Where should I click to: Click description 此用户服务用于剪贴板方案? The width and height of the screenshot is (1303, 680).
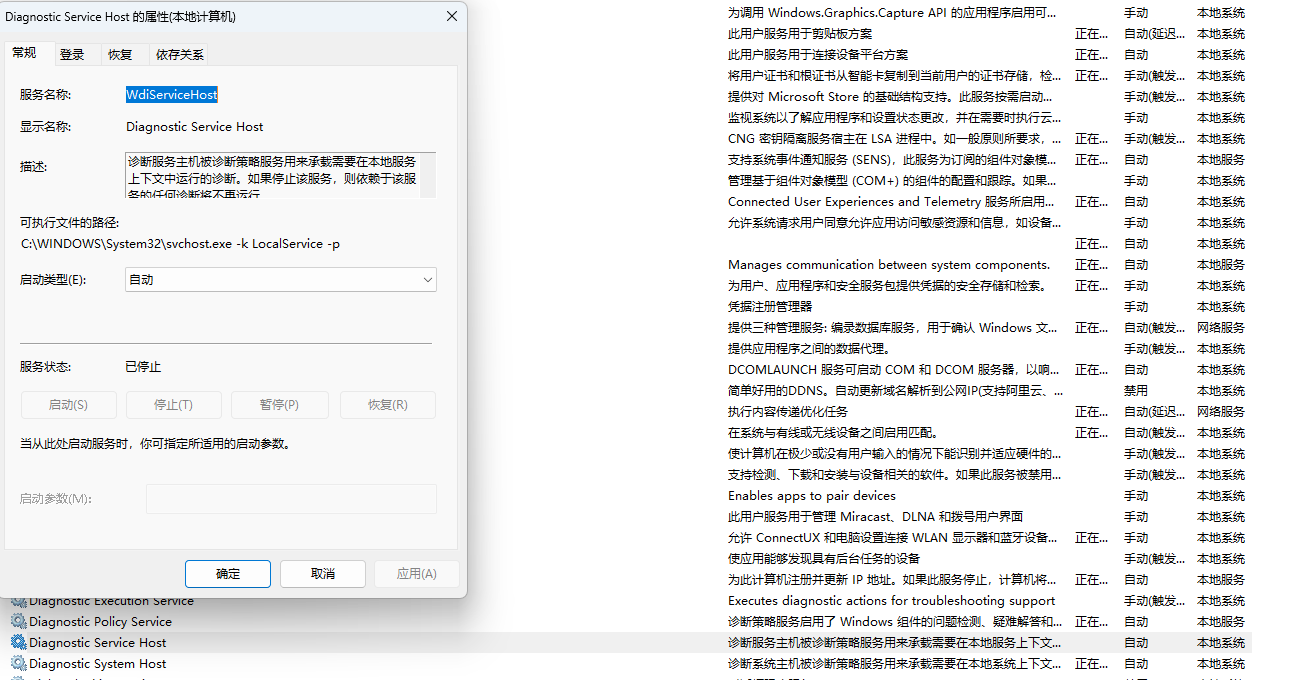[800, 34]
